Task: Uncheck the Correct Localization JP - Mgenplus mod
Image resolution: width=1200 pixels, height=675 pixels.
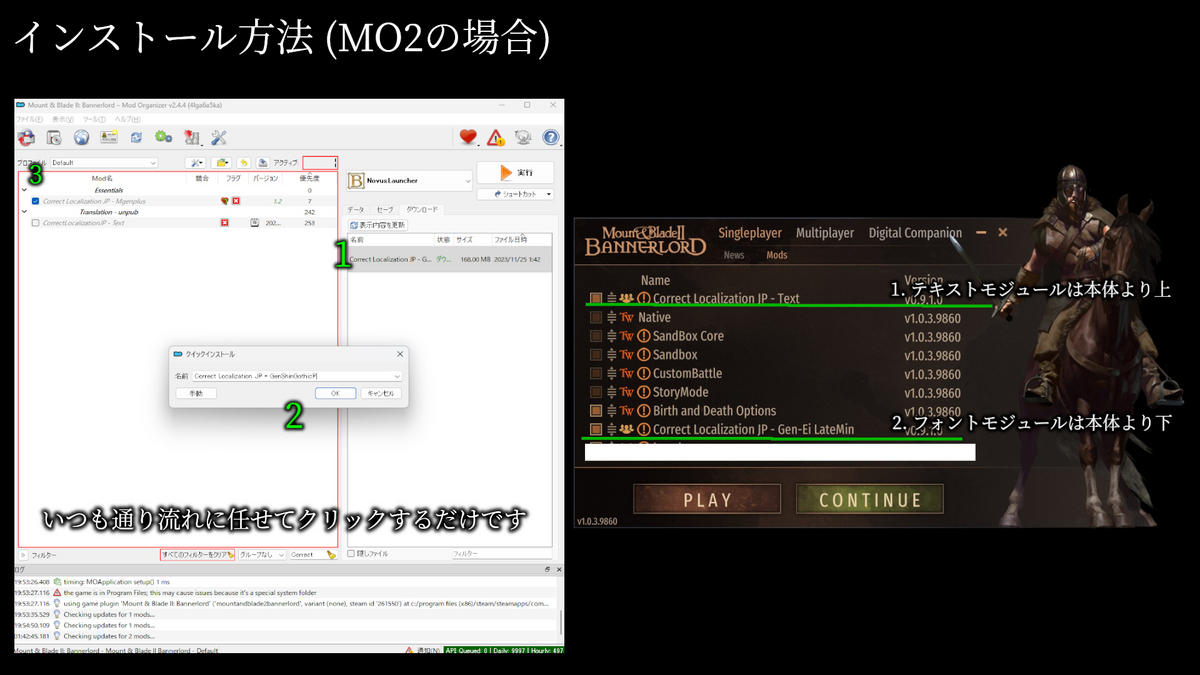Action: [x=35, y=201]
